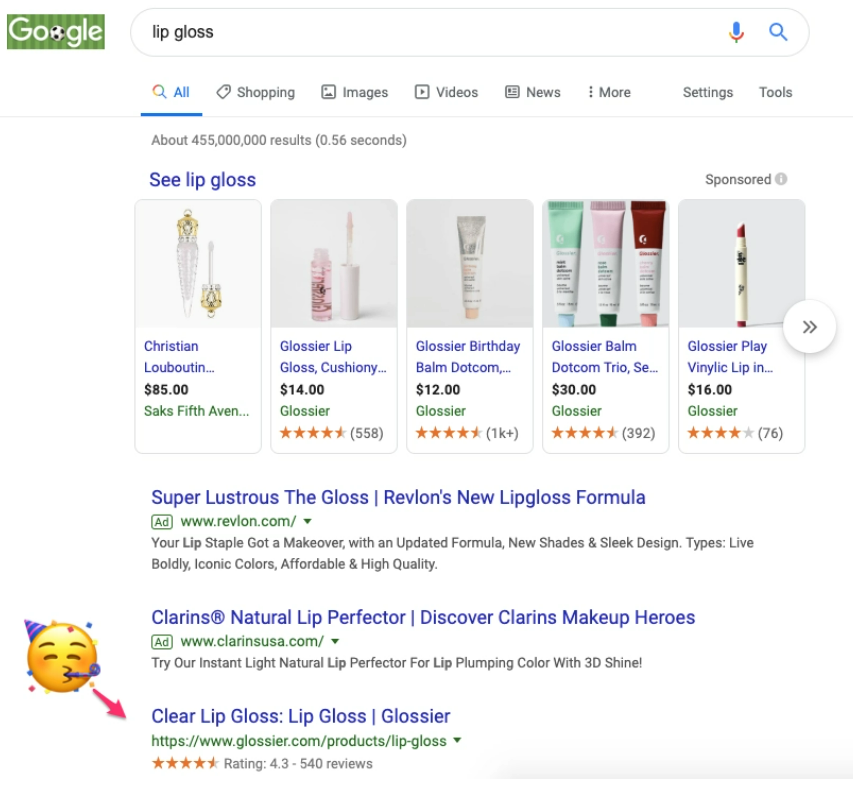Open the Clear Lip Gloss Glossier result
The height and width of the screenshot is (791, 853).
301,716
